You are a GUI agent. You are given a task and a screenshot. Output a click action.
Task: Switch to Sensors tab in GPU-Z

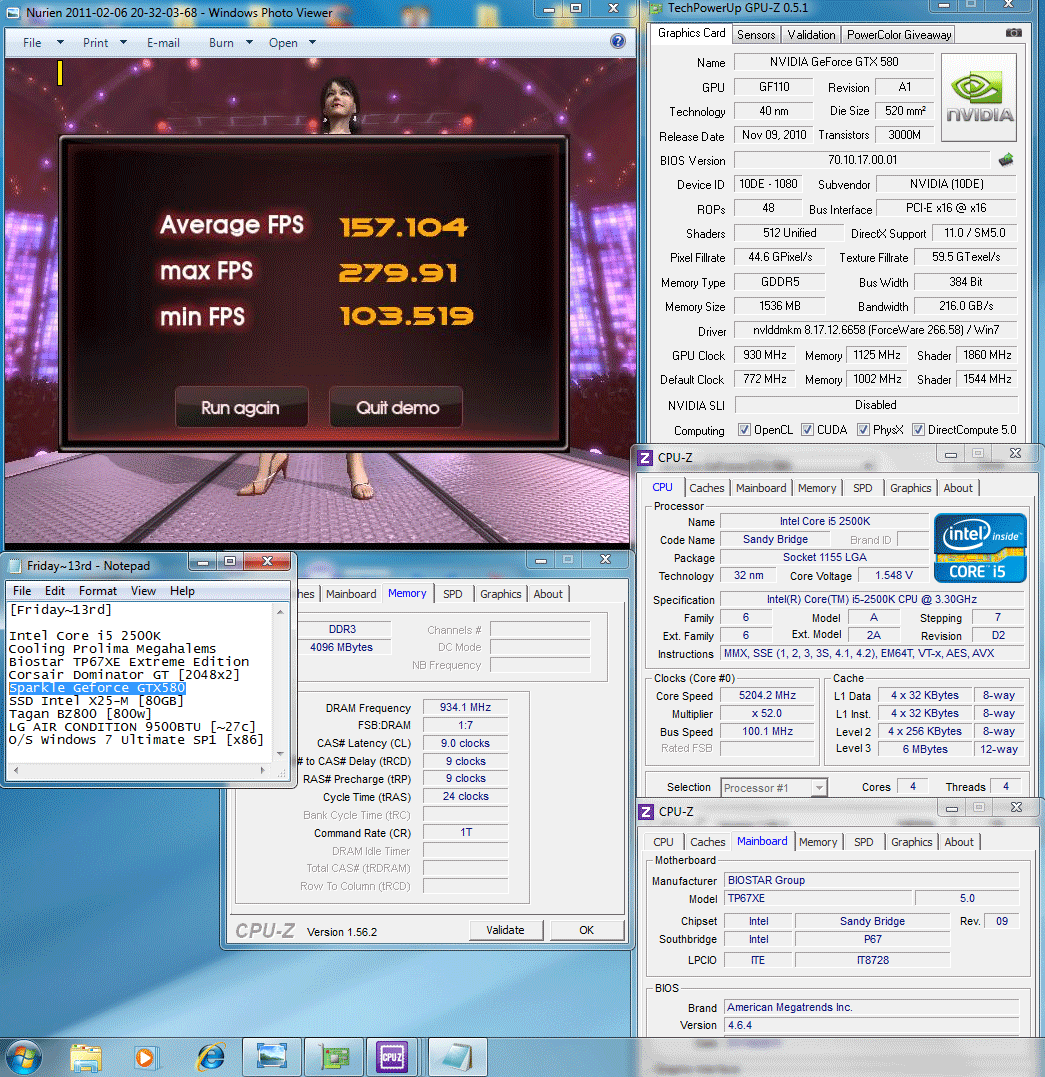[756, 34]
